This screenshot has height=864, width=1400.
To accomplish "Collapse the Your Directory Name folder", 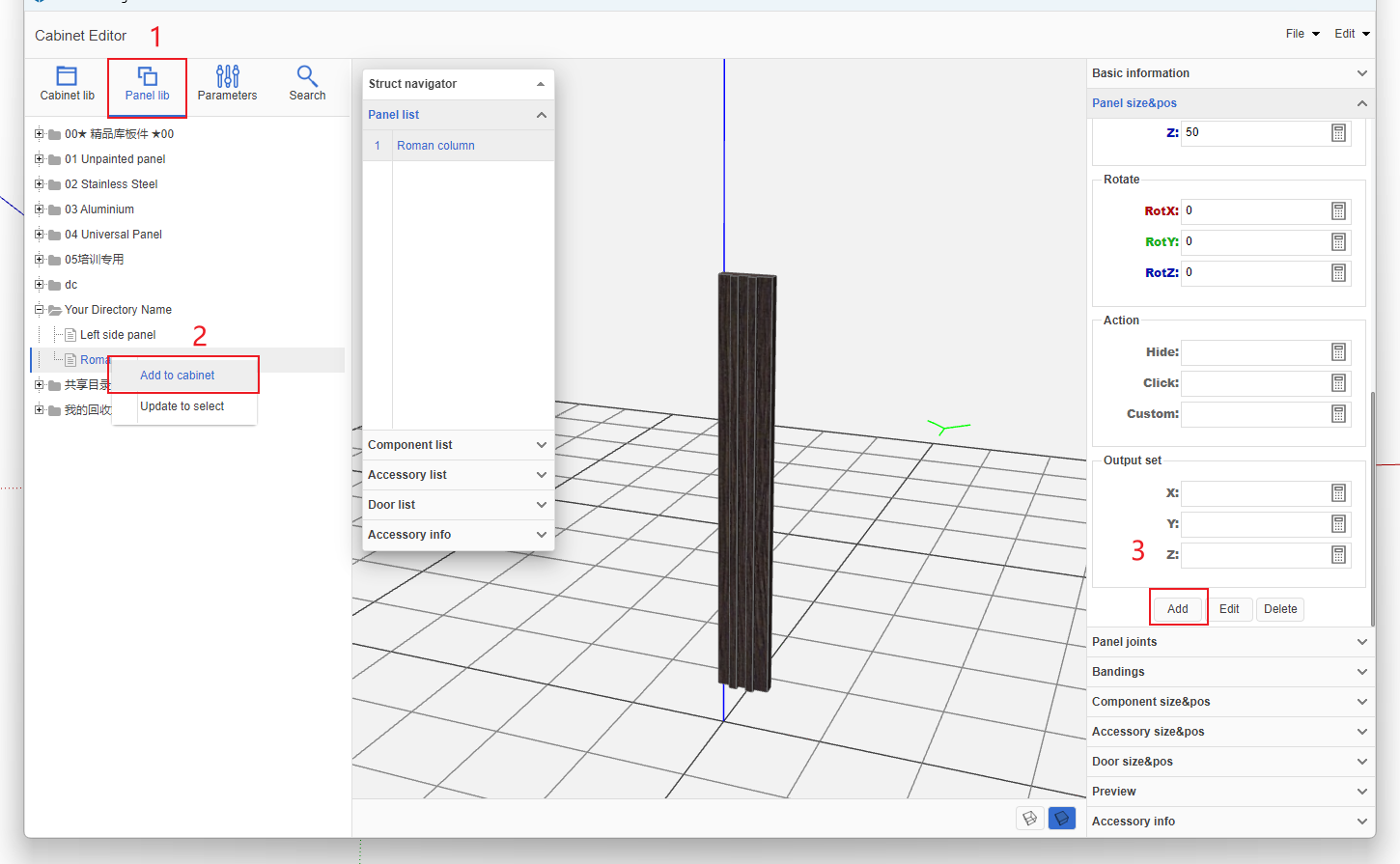I will click(x=40, y=310).
